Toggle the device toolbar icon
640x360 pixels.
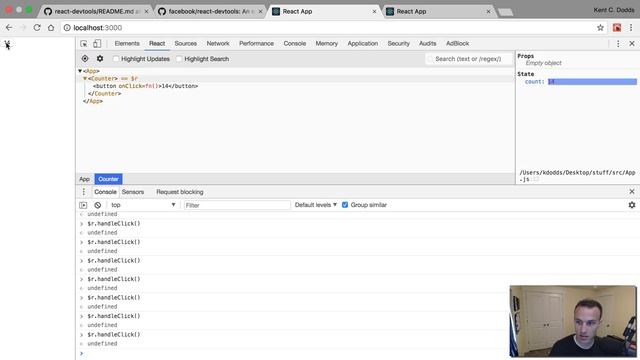[97, 44]
